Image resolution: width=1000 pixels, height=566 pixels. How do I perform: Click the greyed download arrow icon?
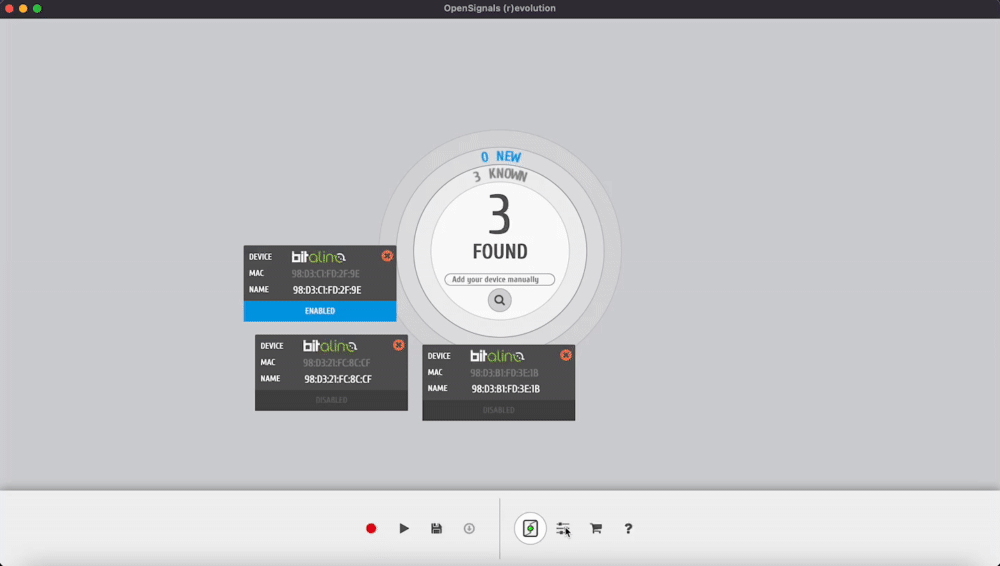[x=469, y=528]
